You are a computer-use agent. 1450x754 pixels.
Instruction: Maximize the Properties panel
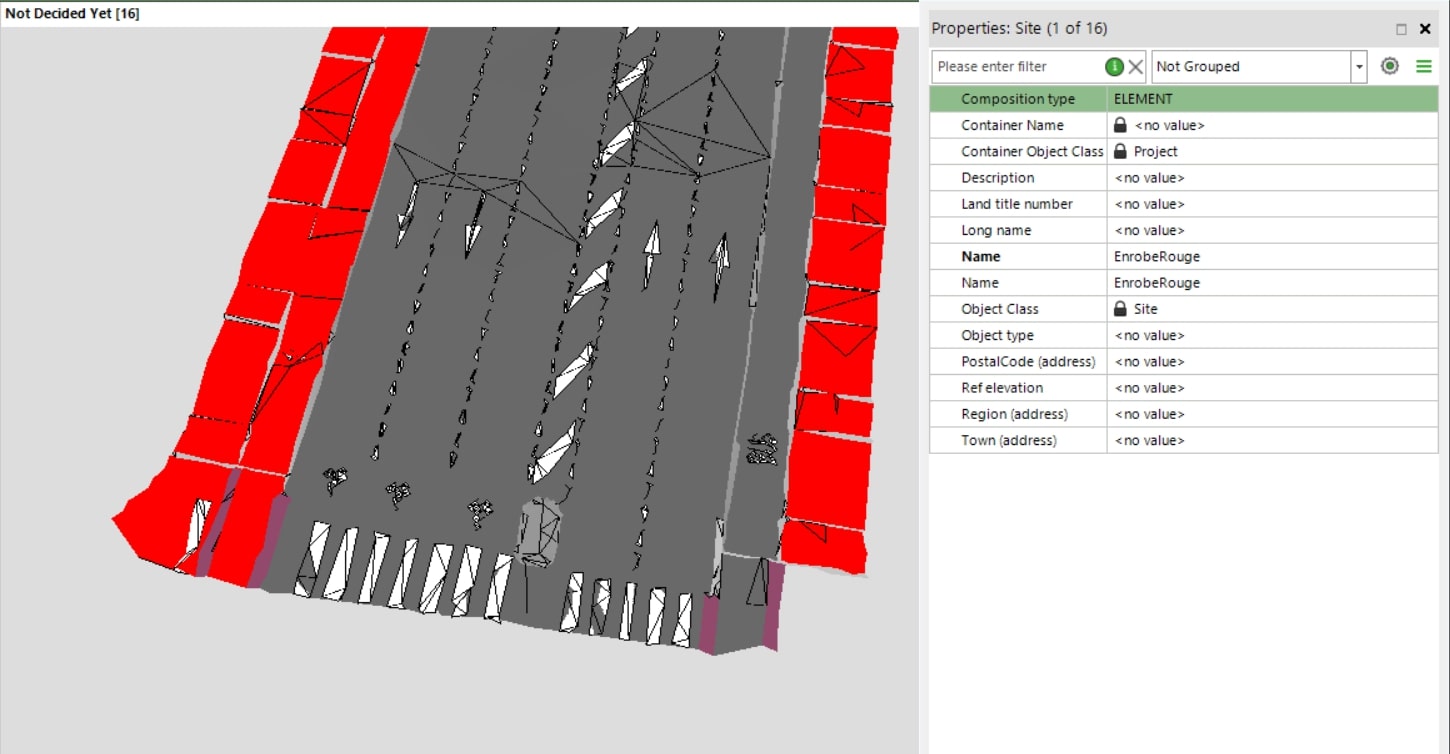coord(1401,29)
